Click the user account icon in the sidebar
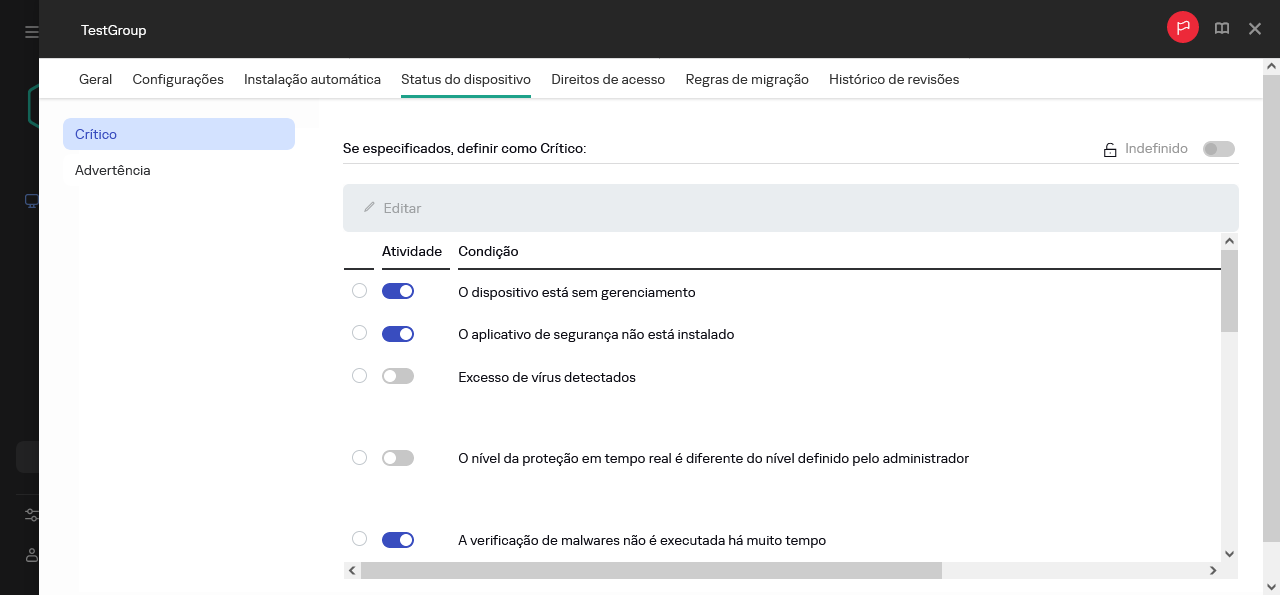This screenshot has height=595, width=1280. [x=30, y=556]
